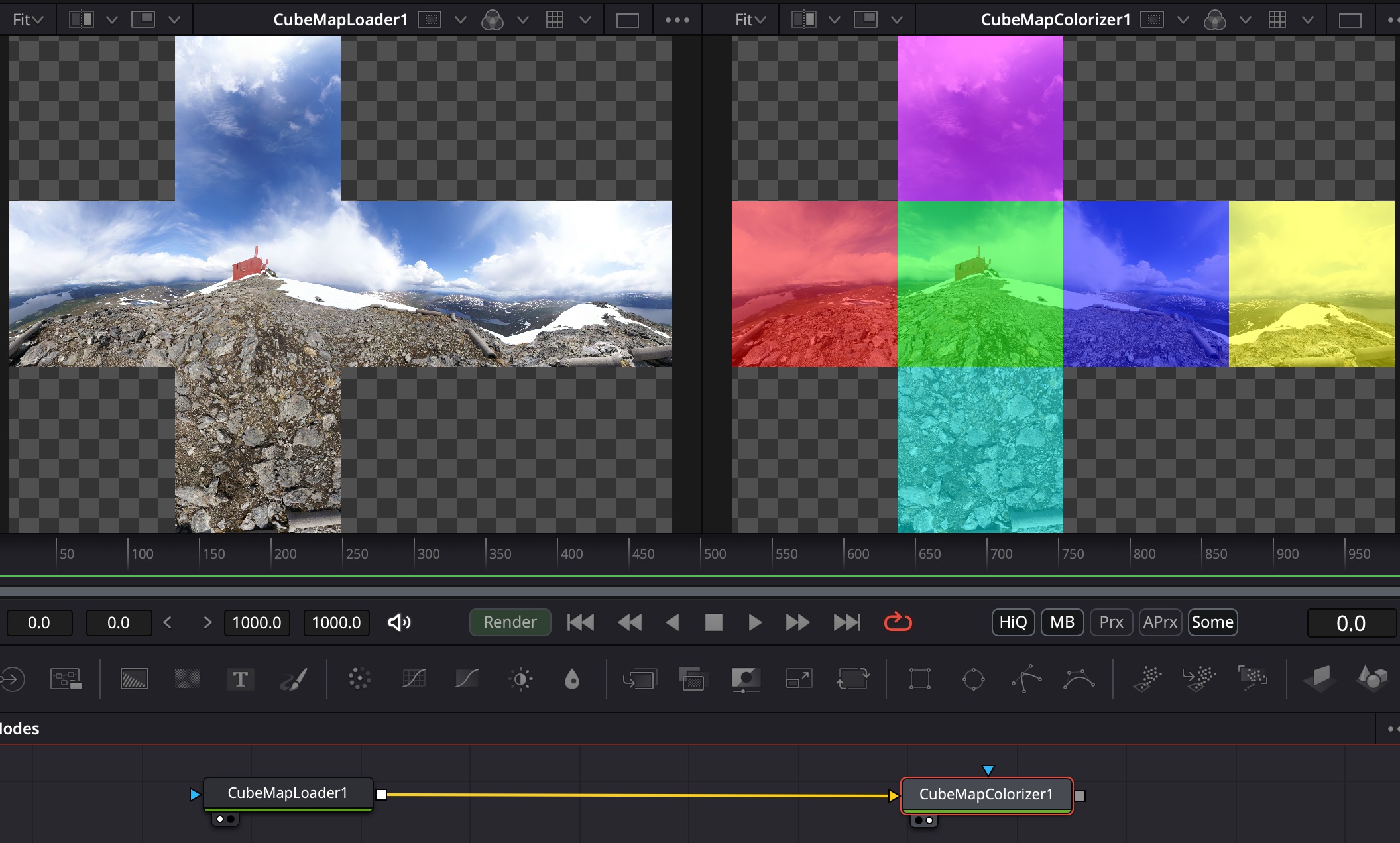
Task: Play the composition forward
Action: [754, 622]
